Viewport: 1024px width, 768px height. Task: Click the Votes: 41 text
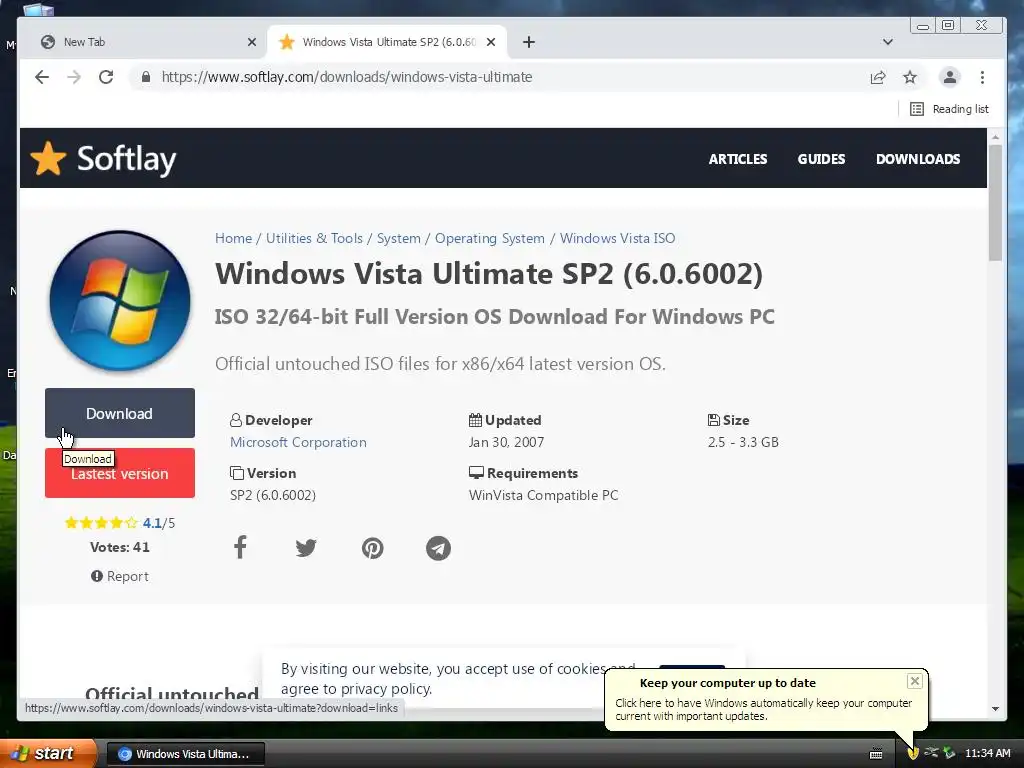click(120, 547)
